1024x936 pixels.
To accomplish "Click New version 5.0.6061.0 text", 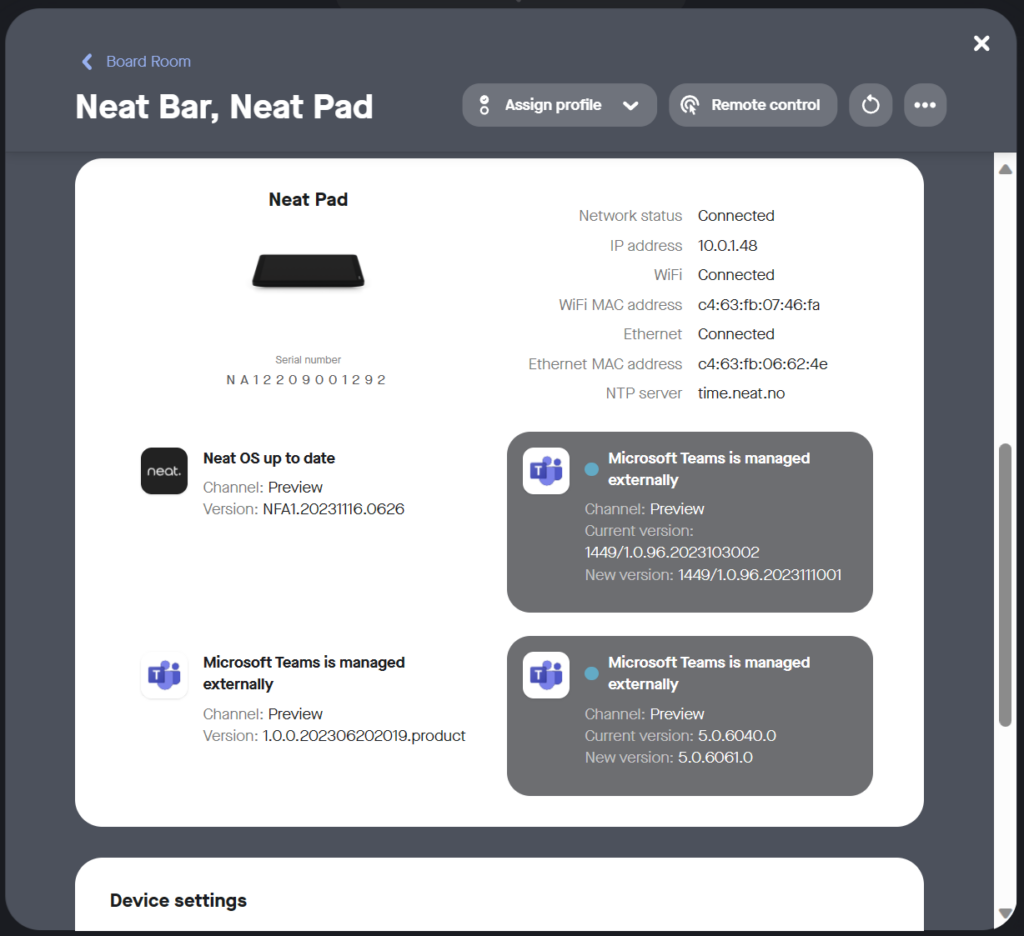I will 669,758.
